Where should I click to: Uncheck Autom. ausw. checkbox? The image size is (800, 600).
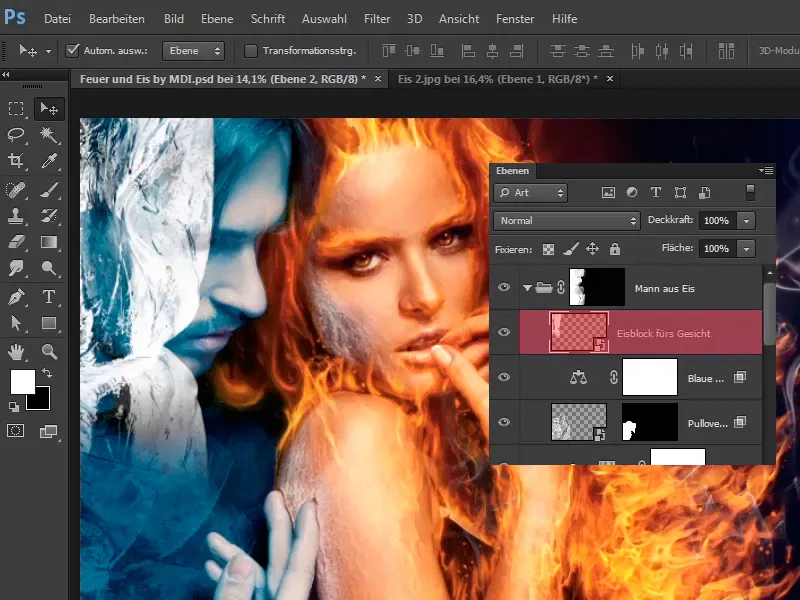[72, 51]
